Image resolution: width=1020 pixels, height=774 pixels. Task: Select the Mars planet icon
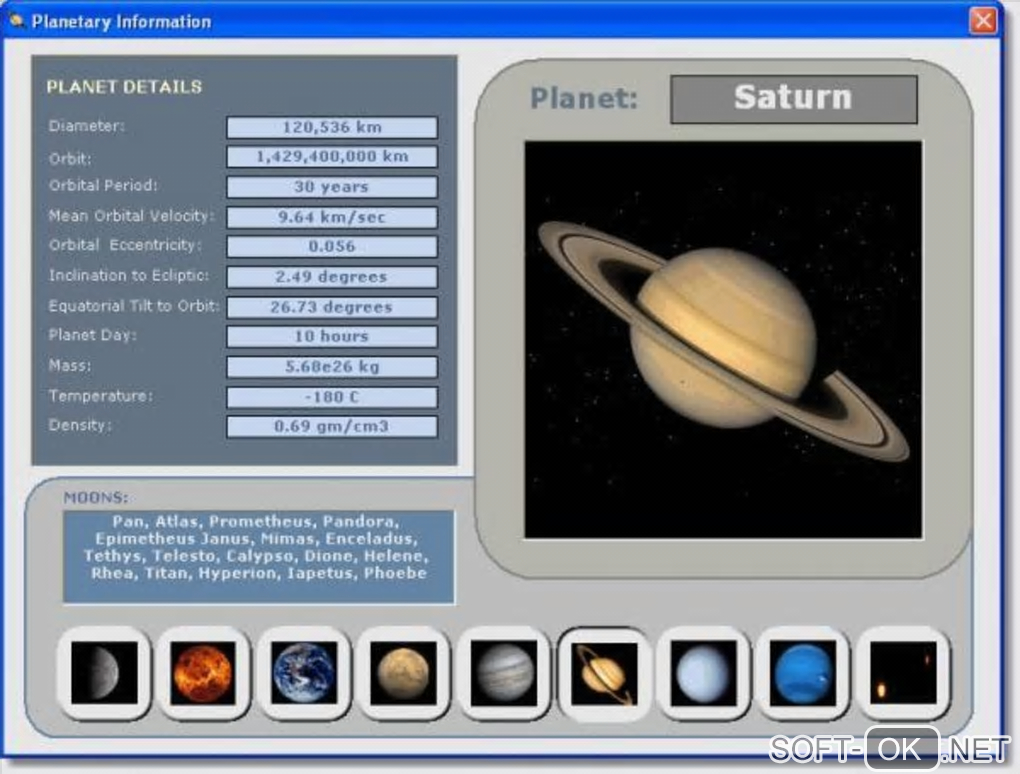pos(403,673)
